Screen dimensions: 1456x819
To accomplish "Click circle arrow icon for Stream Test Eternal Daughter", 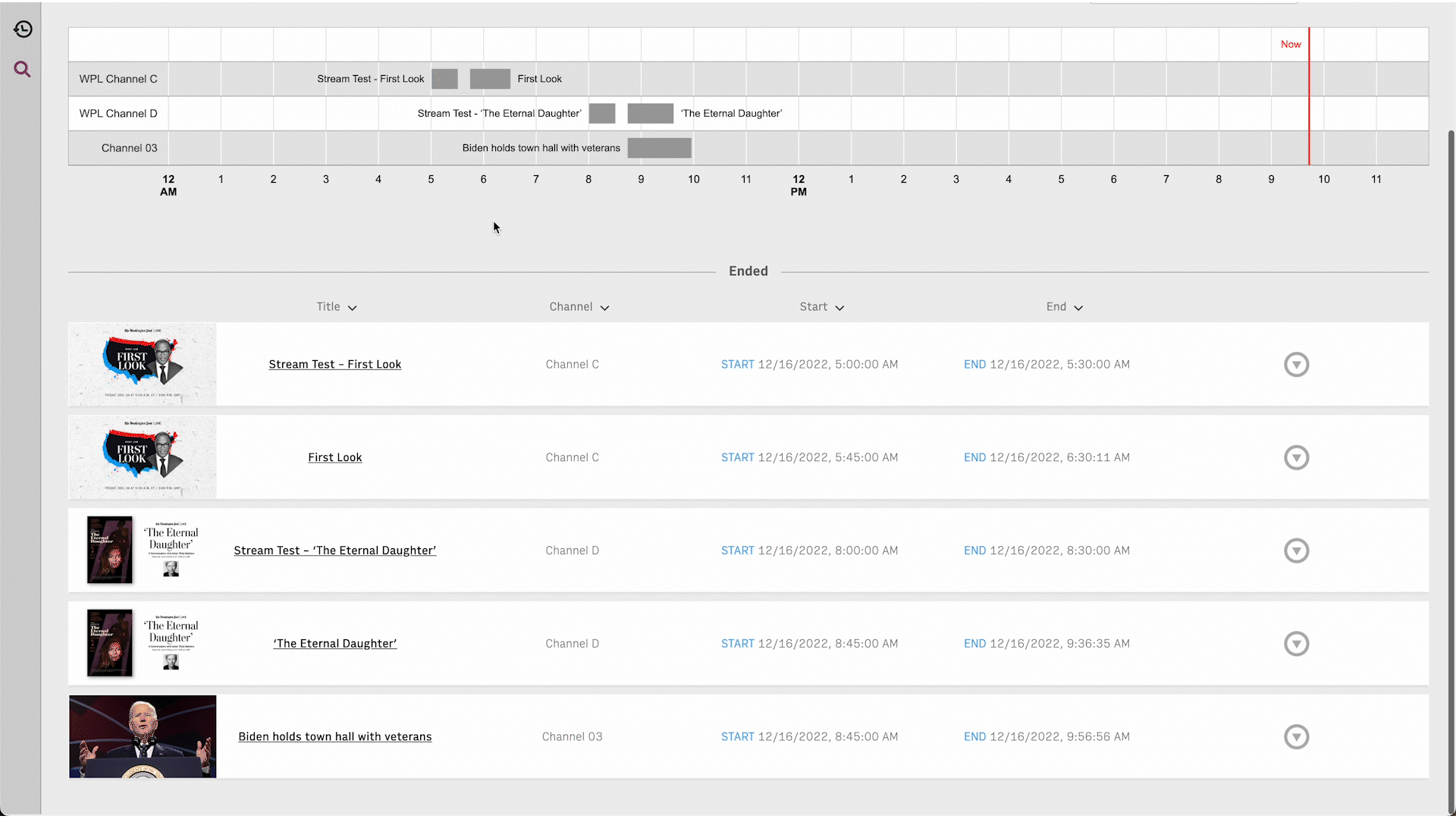I will [1296, 551].
